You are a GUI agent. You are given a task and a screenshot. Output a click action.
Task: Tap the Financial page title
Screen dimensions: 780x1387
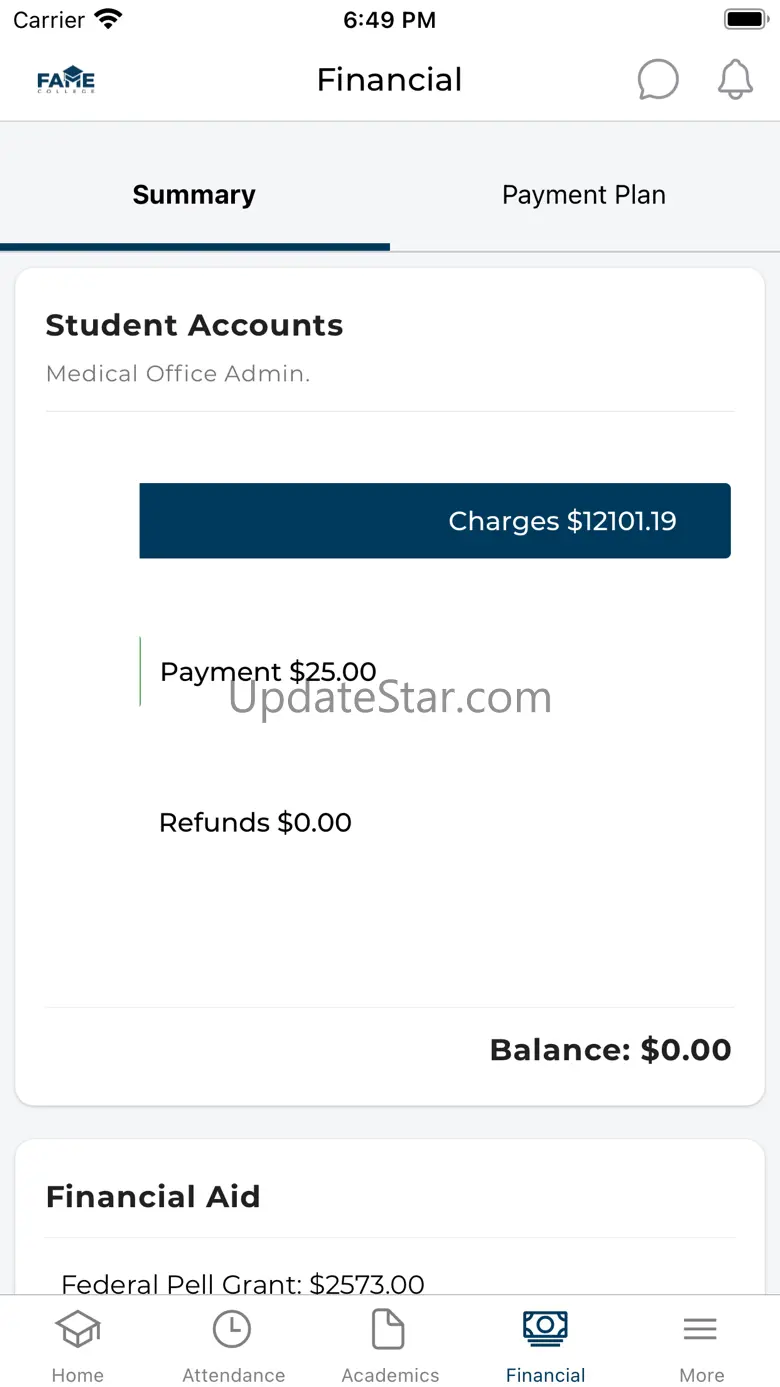click(389, 80)
